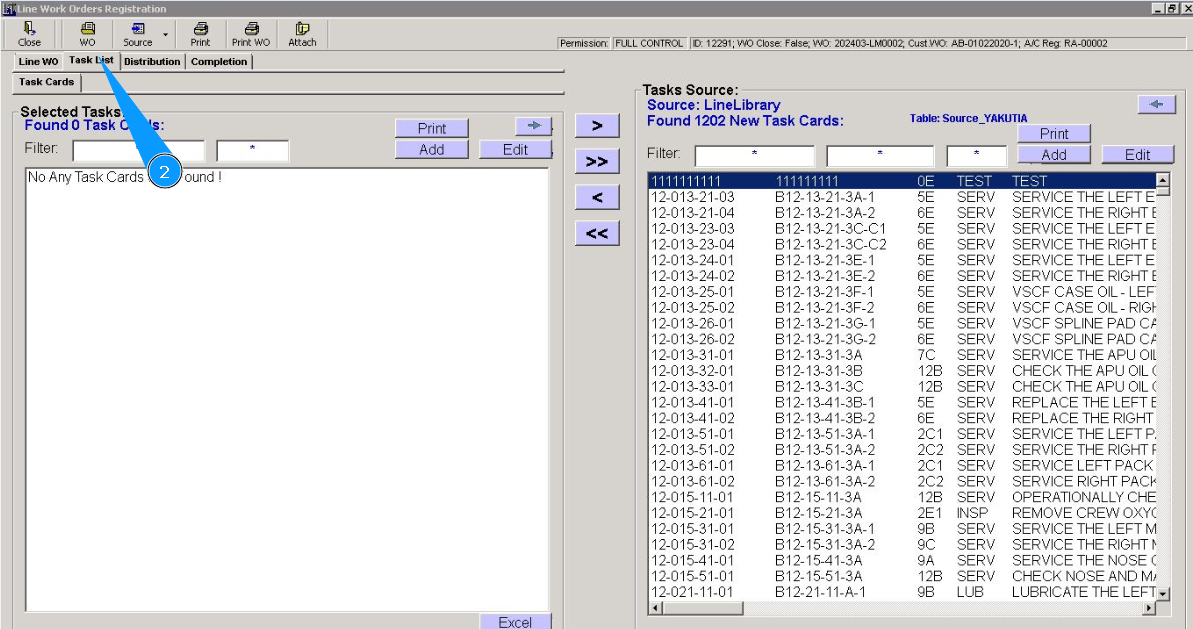The height and width of the screenshot is (629, 1193).
Task: Select task row 12-013-61-02 SERVICE RIGHT PACK
Action: click(x=902, y=481)
